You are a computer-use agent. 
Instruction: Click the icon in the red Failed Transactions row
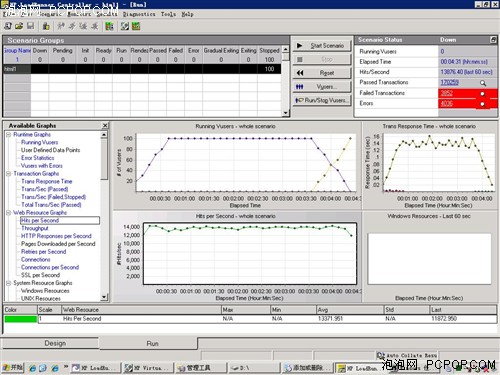482,94
